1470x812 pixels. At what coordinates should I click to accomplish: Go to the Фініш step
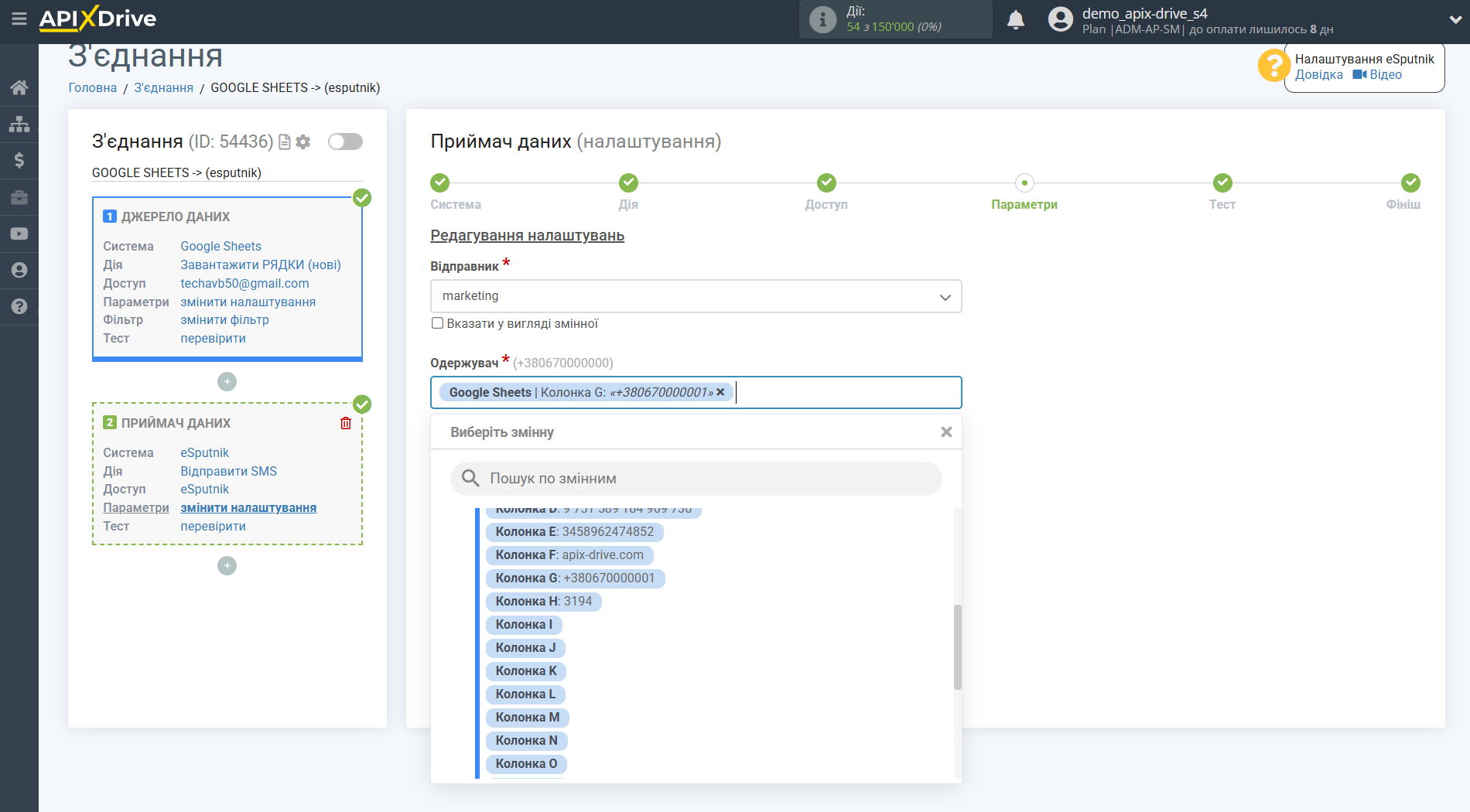[x=1410, y=183]
